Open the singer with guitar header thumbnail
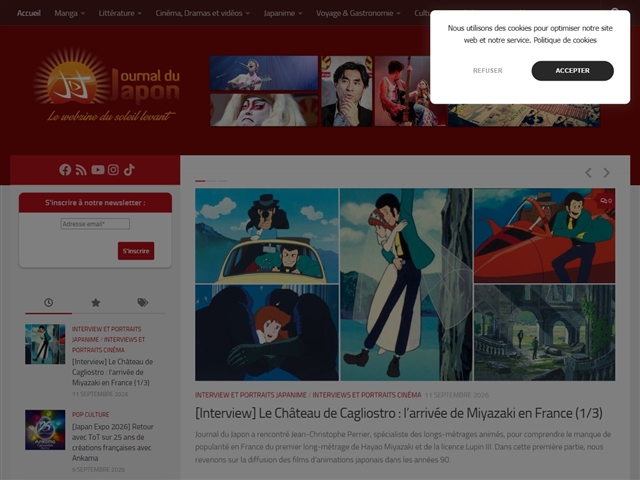The height and width of the screenshot is (480, 640). click(x=264, y=73)
